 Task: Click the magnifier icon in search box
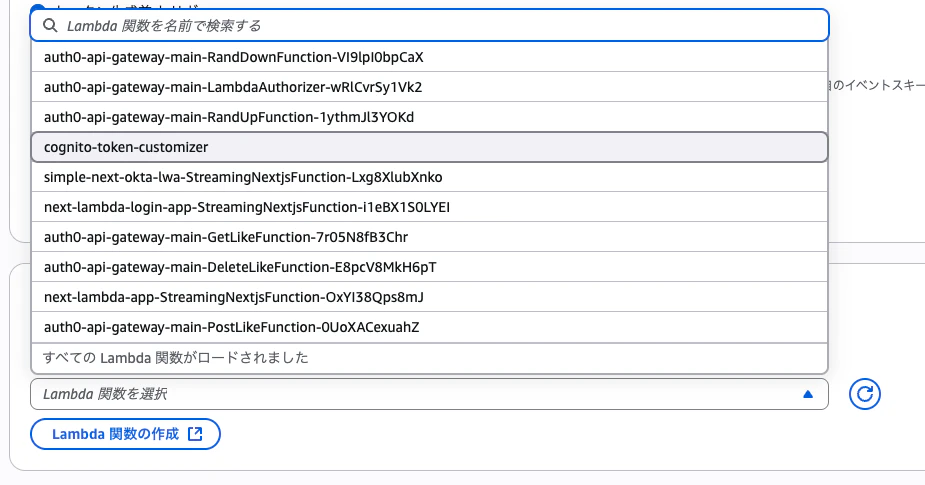(x=51, y=25)
